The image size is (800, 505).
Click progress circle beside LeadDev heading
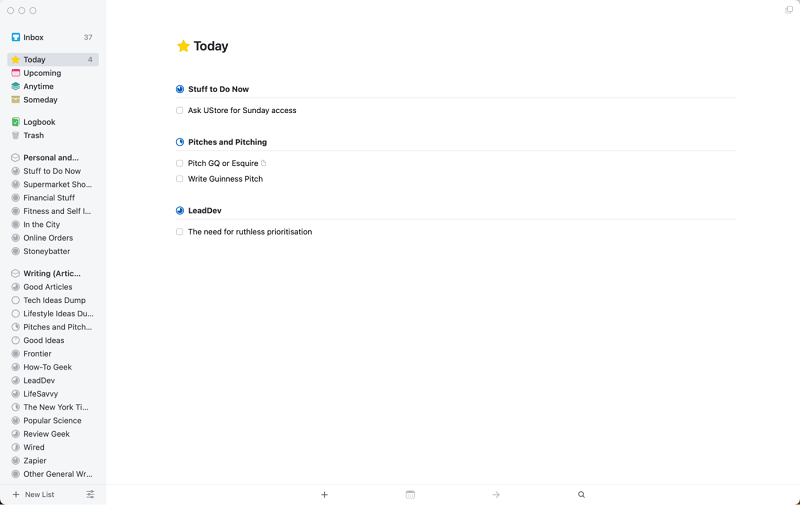[x=180, y=210]
